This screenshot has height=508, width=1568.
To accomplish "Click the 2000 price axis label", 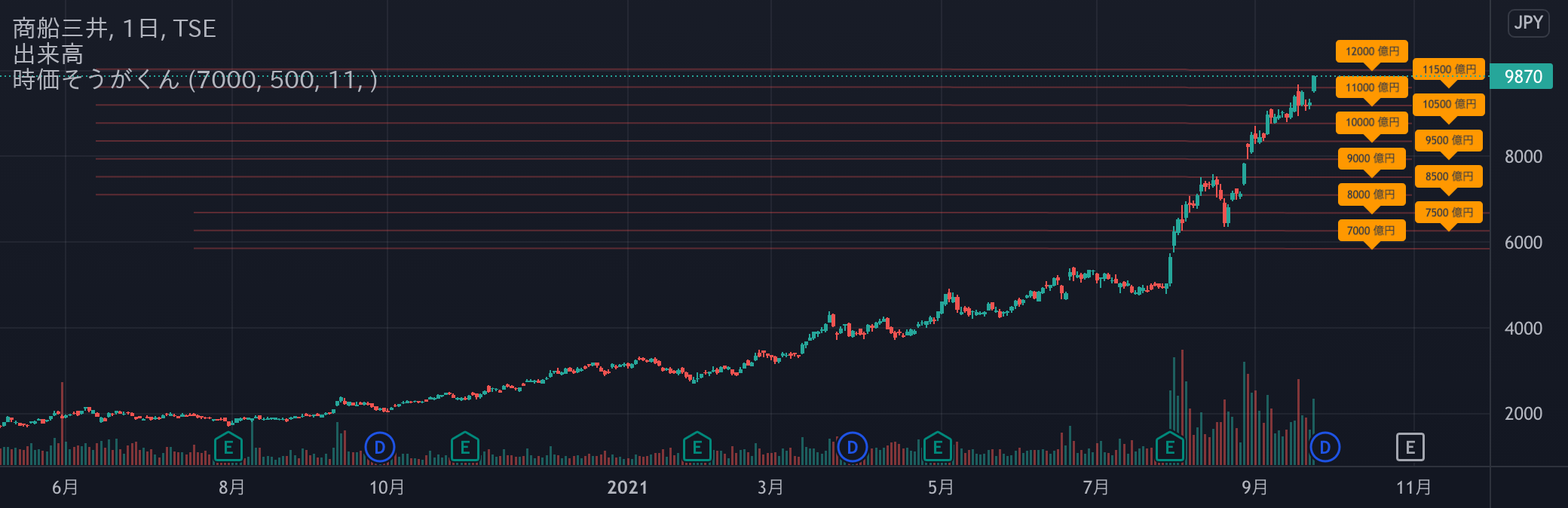I will (1523, 414).
